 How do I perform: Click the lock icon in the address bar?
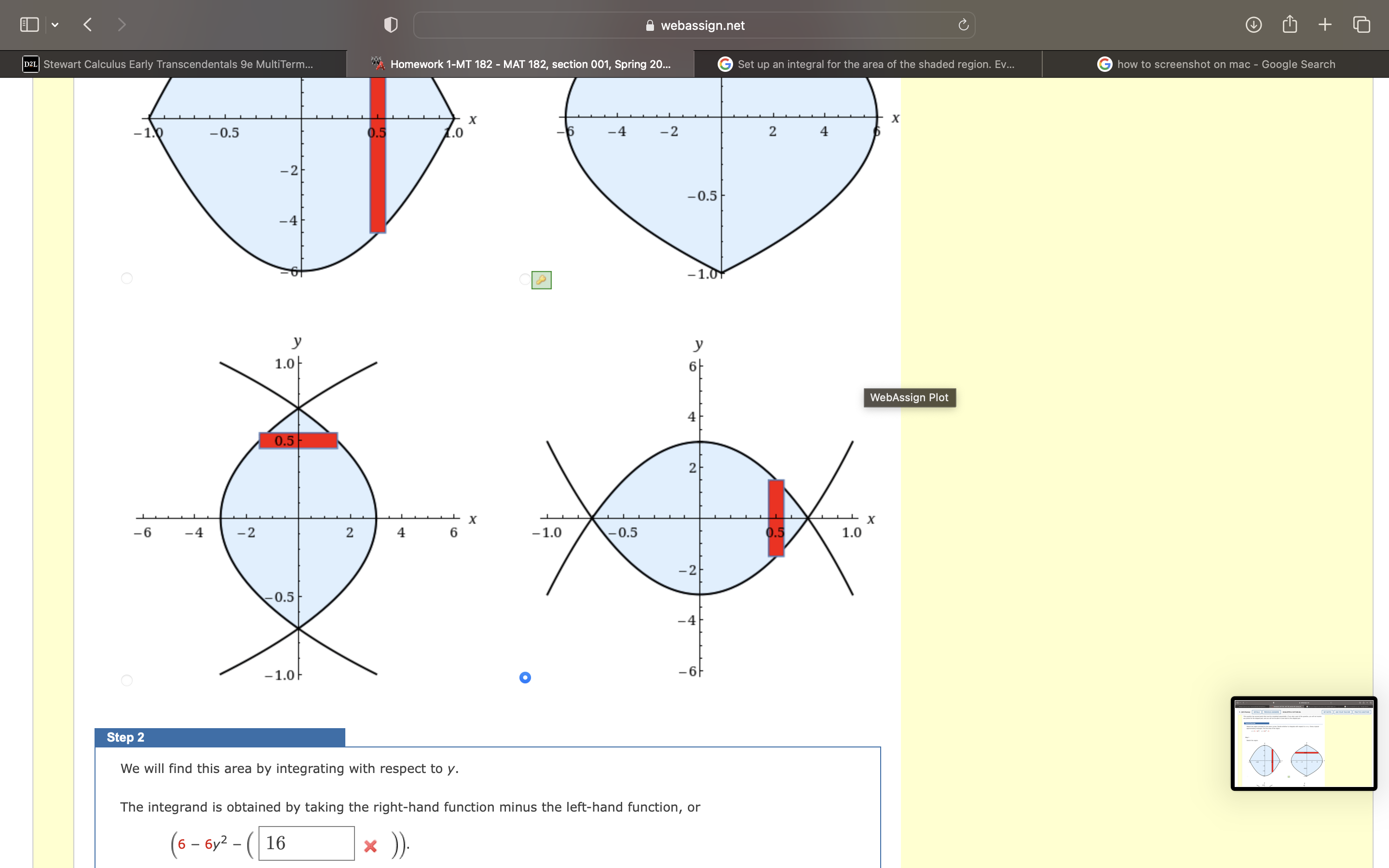tap(650, 25)
